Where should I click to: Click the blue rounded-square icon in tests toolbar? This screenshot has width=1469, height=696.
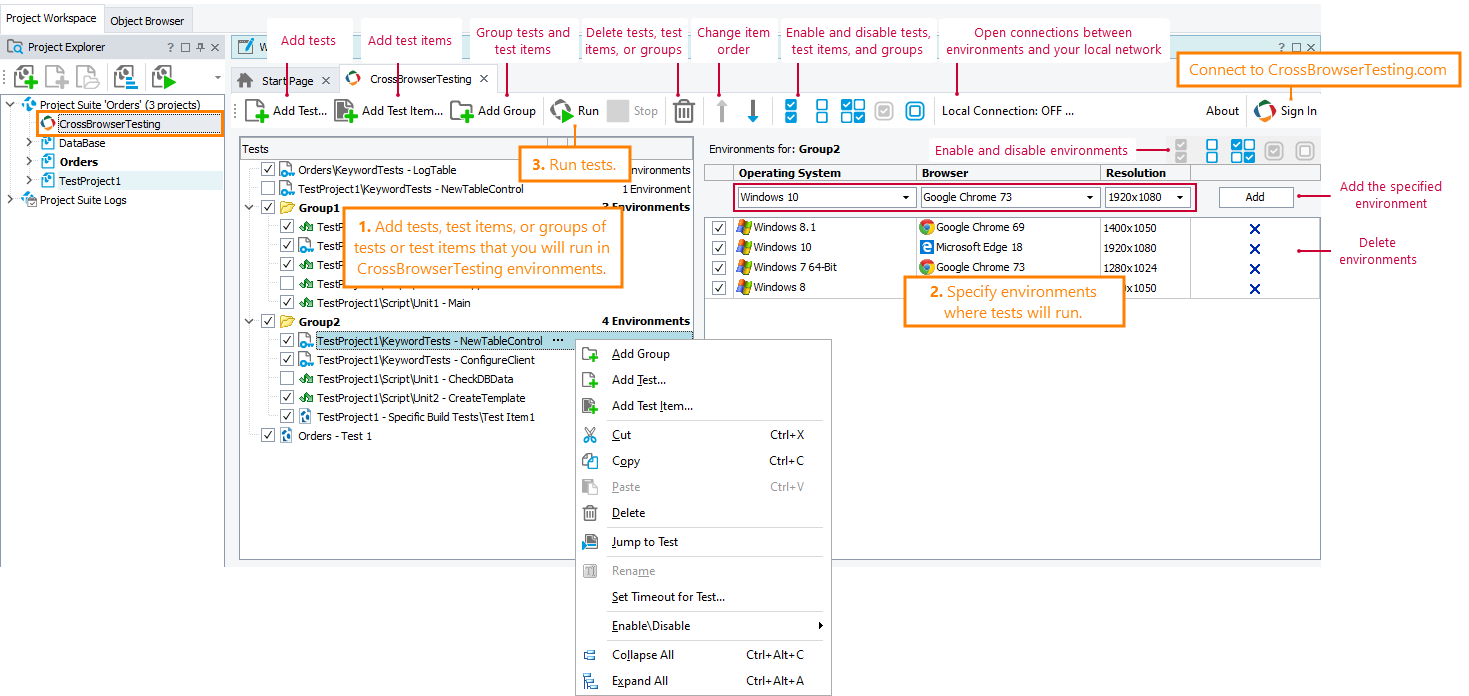coord(915,111)
